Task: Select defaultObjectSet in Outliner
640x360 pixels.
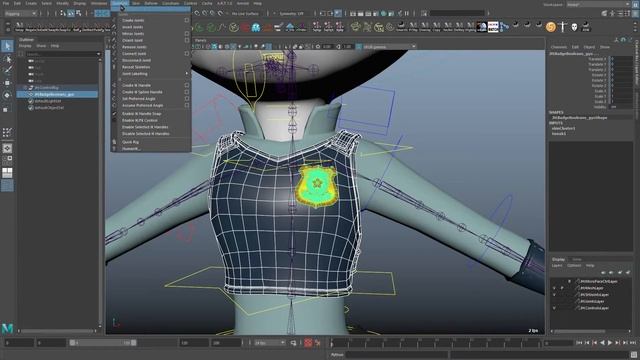Action: click(49, 108)
